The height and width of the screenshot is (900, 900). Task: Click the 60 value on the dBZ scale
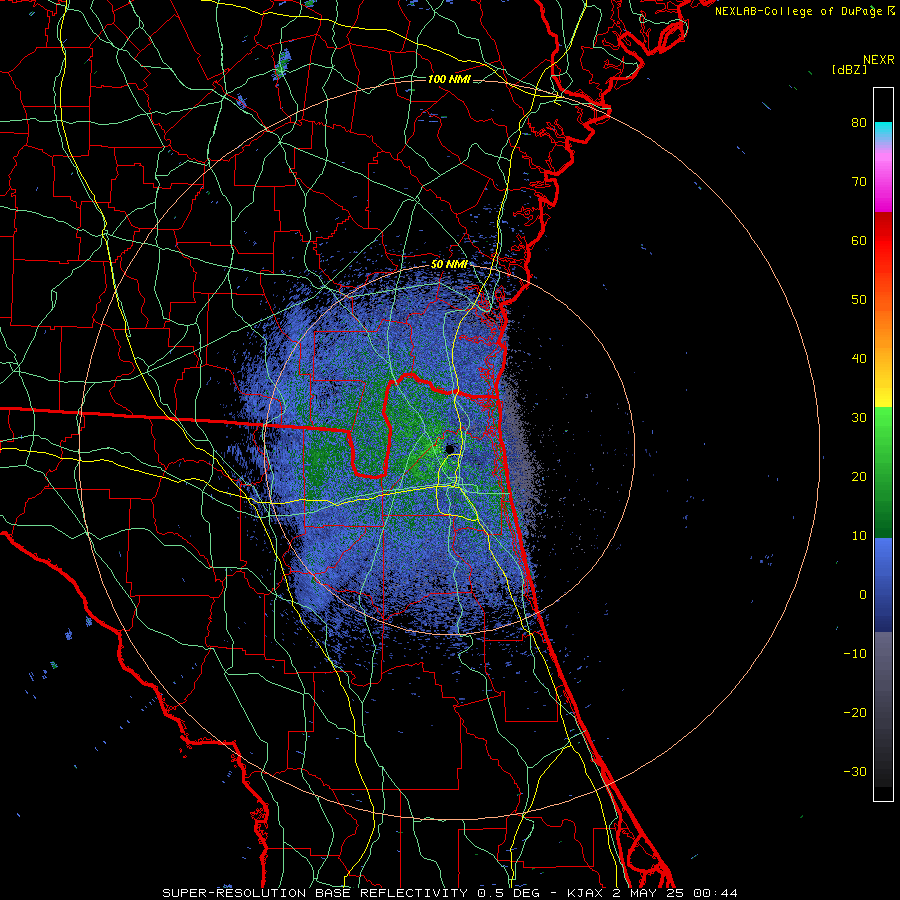tap(859, 241)
